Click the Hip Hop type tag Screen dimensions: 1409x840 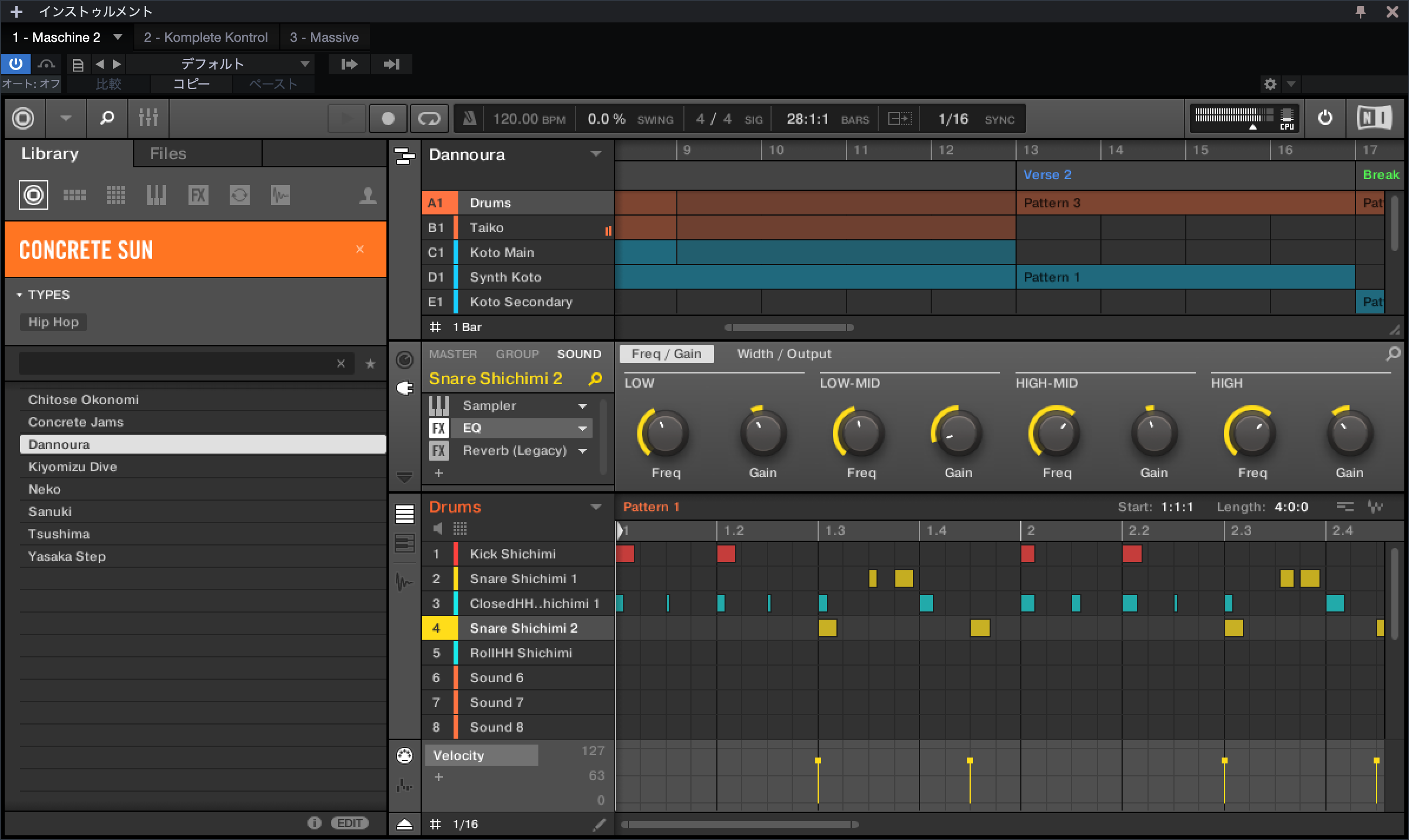coord(53,322)
